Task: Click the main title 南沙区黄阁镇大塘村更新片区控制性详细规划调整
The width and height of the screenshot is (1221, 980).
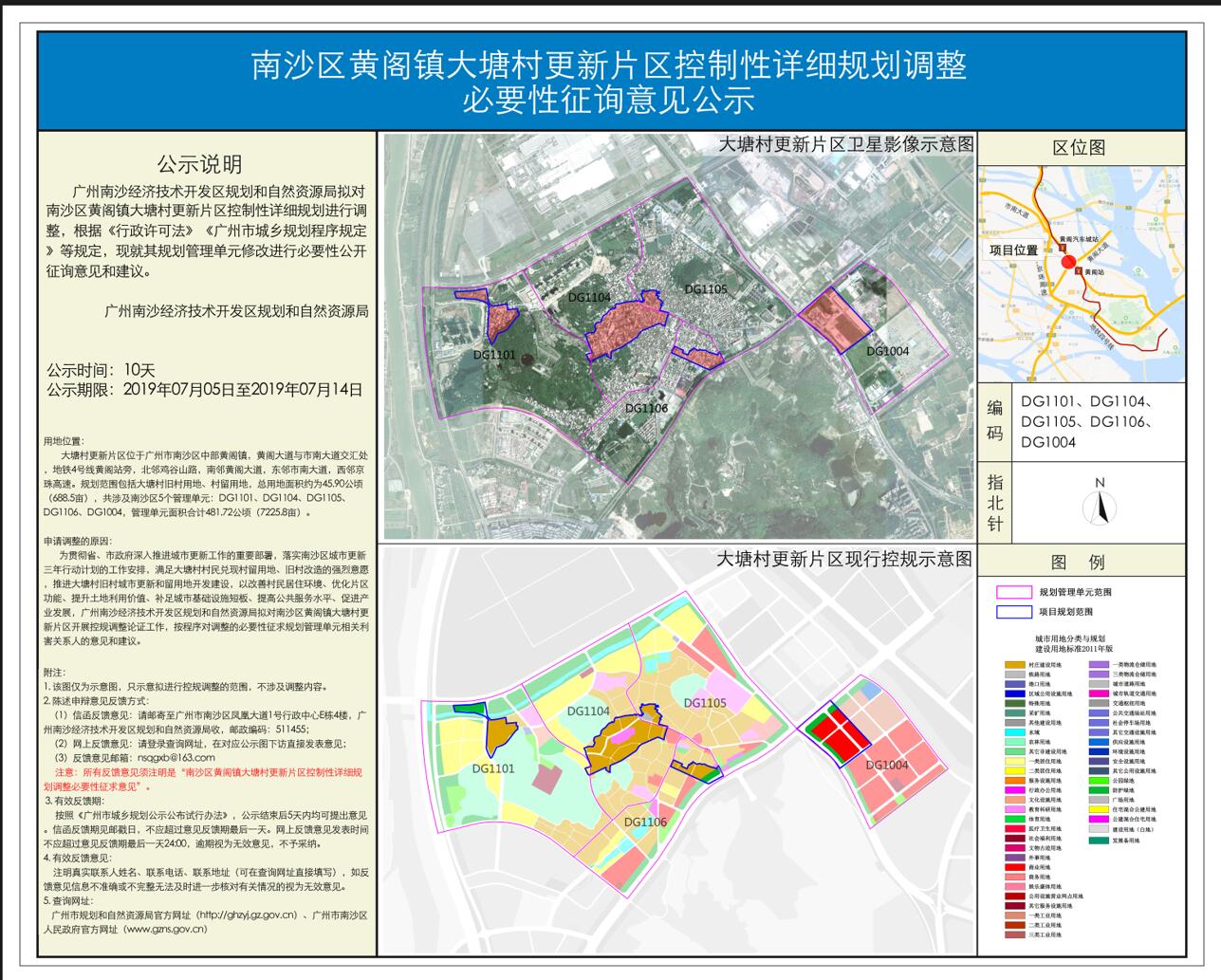Action: [609, 65]
